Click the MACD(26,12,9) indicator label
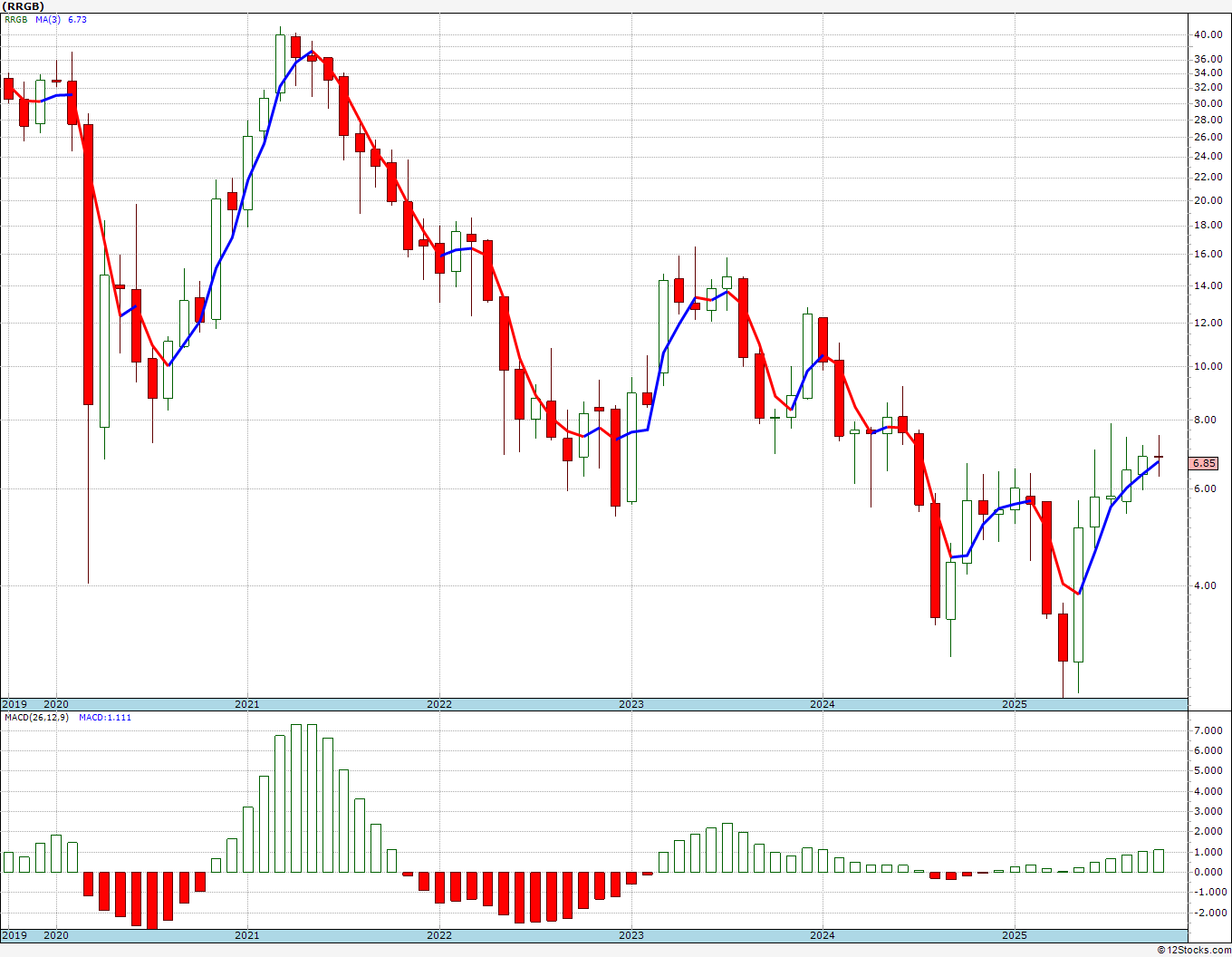This screenshot has height=957, width=1232. (36, 717)
